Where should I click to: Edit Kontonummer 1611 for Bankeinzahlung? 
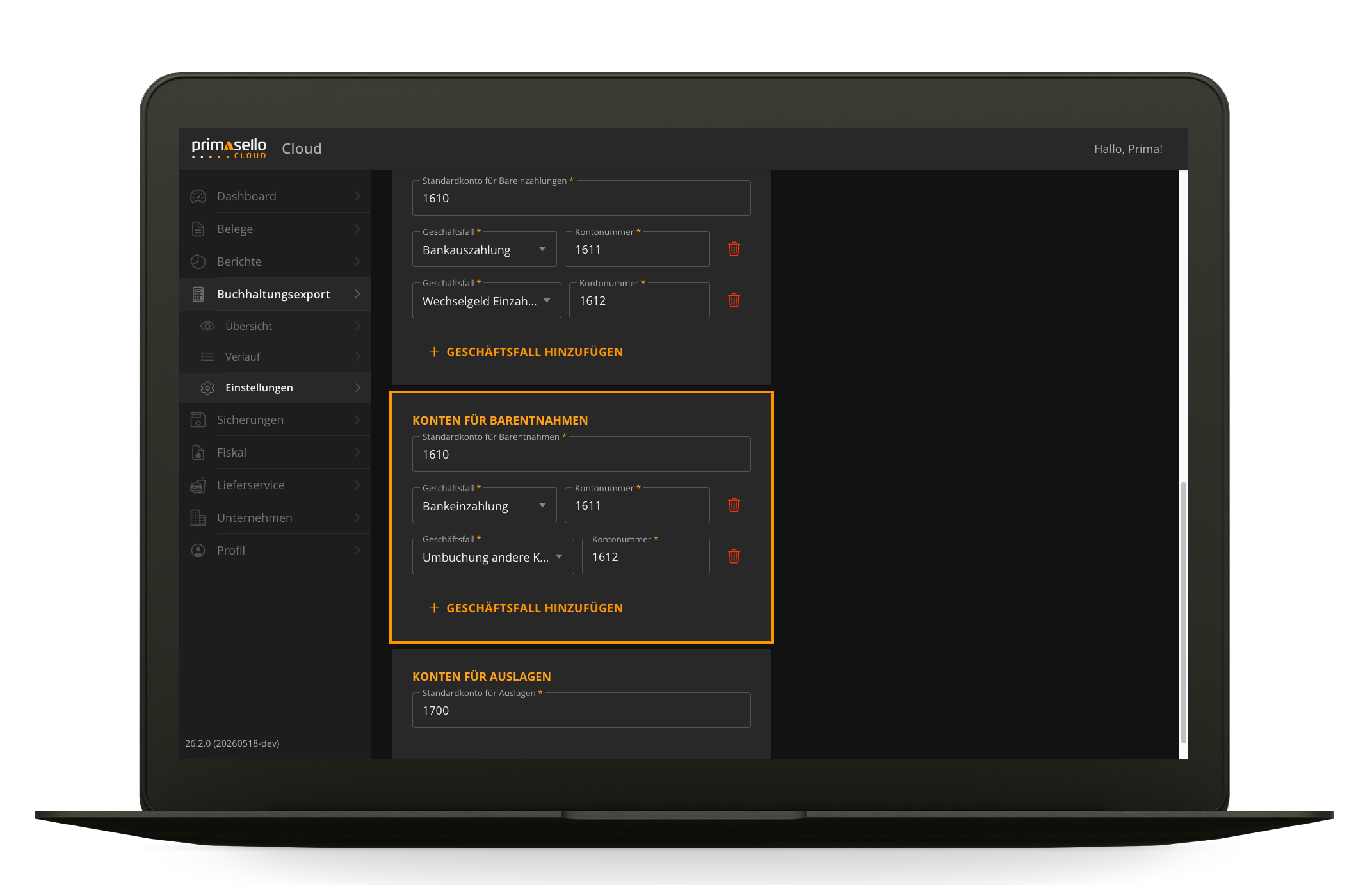coord(637,506)
